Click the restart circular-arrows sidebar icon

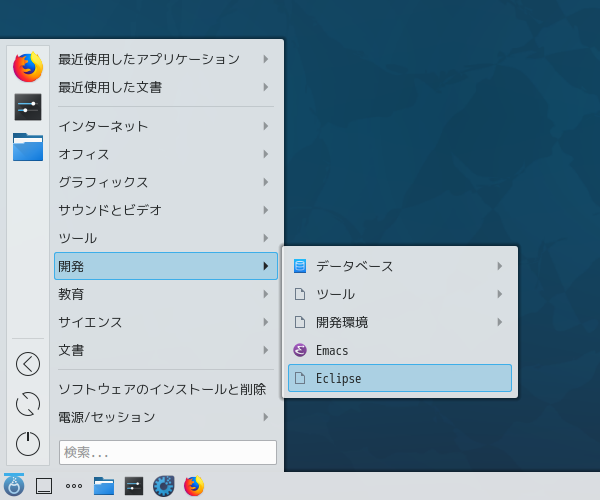28,404
